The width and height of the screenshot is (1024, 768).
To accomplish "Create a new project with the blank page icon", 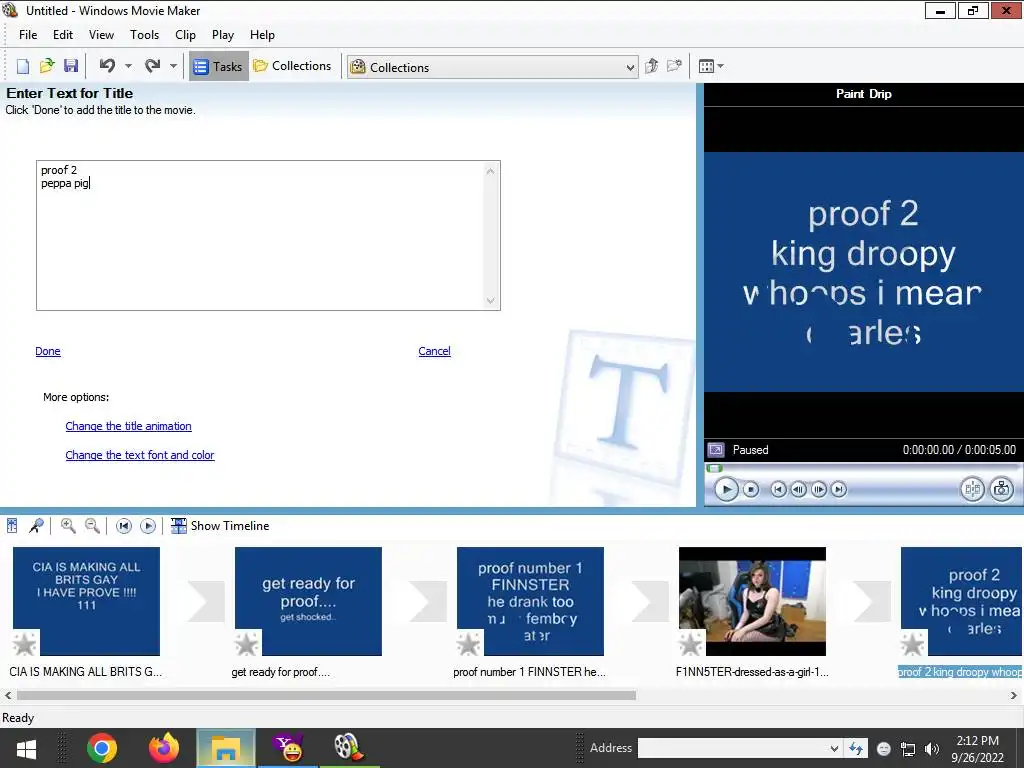I will 23,66.
